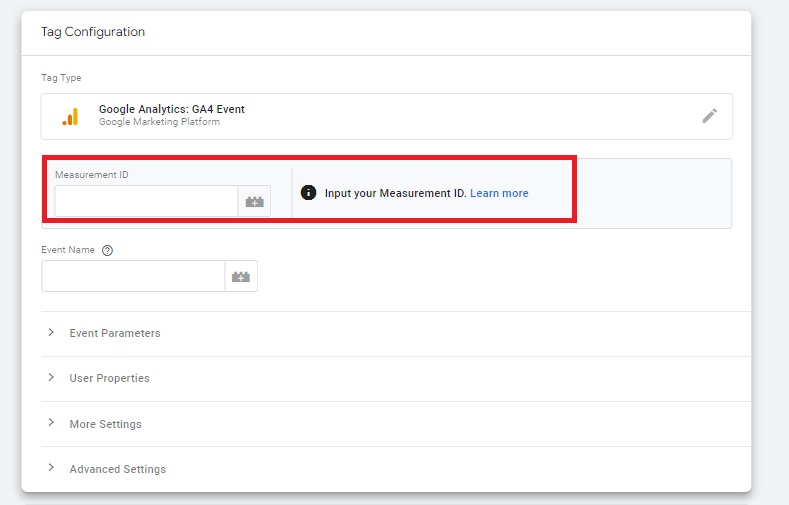
Task: Click the Google Marketing Platform subtitle
Action: click(159, 122)
